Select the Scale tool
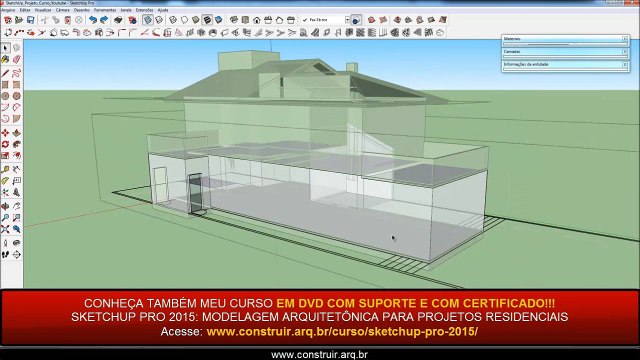Image resolution: width=640 pixels, height=360 pixels. (x=5, y=156)
